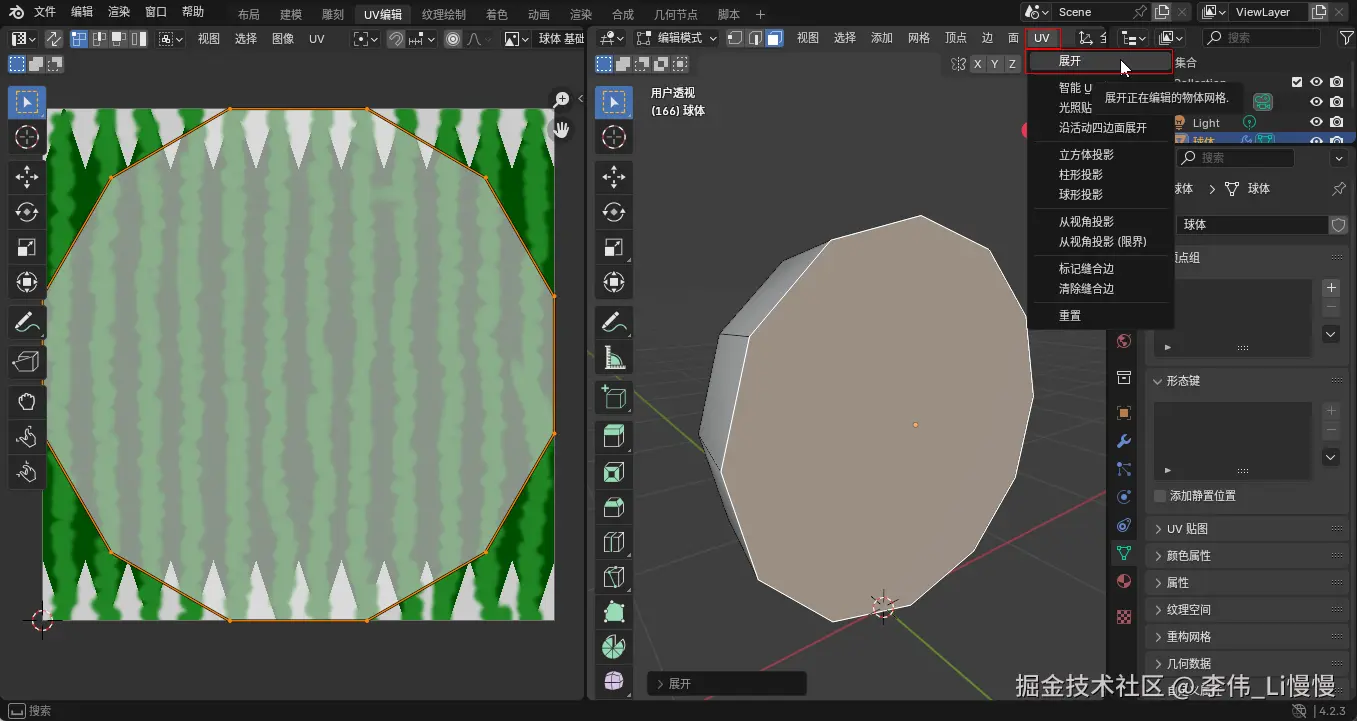Expand the UV 贴图 panel
Viewport: 1357px width, 721px height.
[x=1187, y=529]
